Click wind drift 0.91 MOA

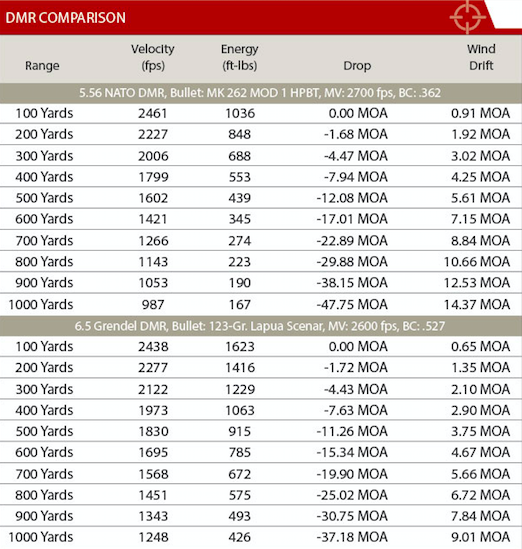[480, 113]
